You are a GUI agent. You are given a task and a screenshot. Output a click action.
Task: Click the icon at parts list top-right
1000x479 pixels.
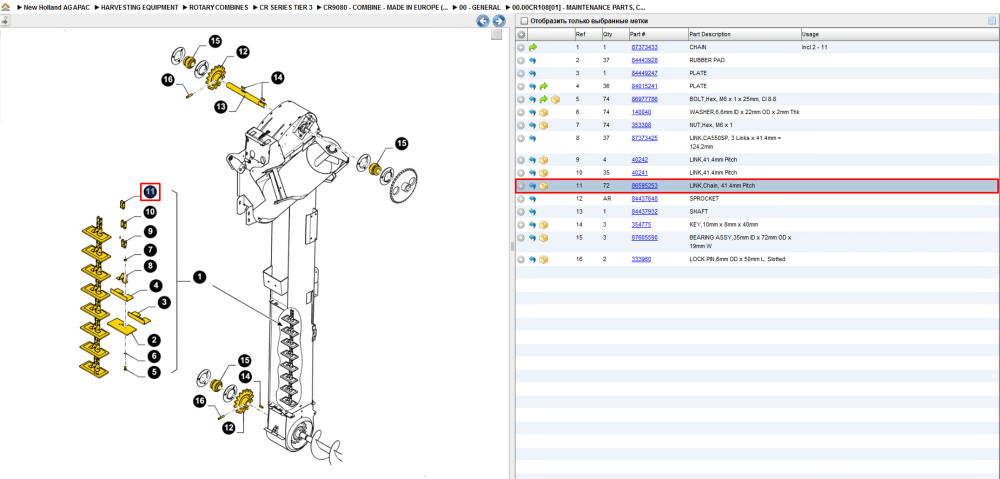coord(992,20)
